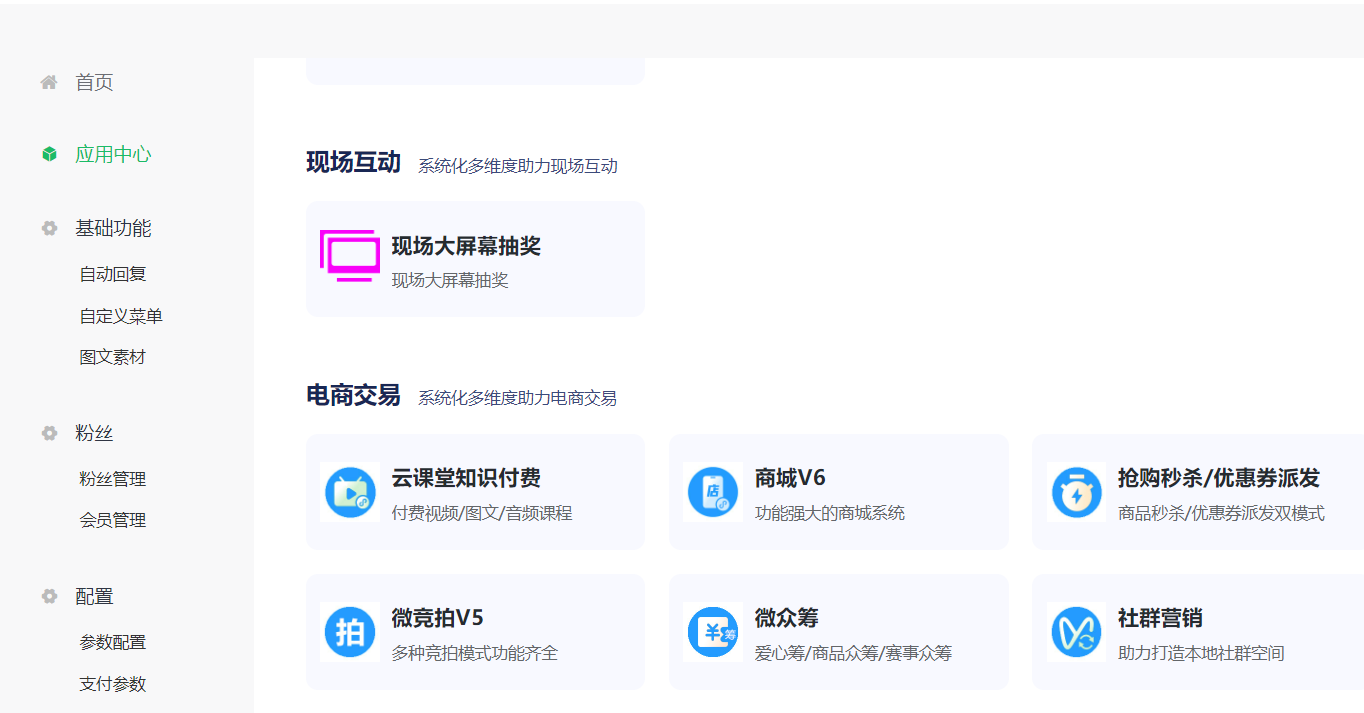Open the 微众筹 app card
The width and height of the screenshot is (1364, 713).
838,632
